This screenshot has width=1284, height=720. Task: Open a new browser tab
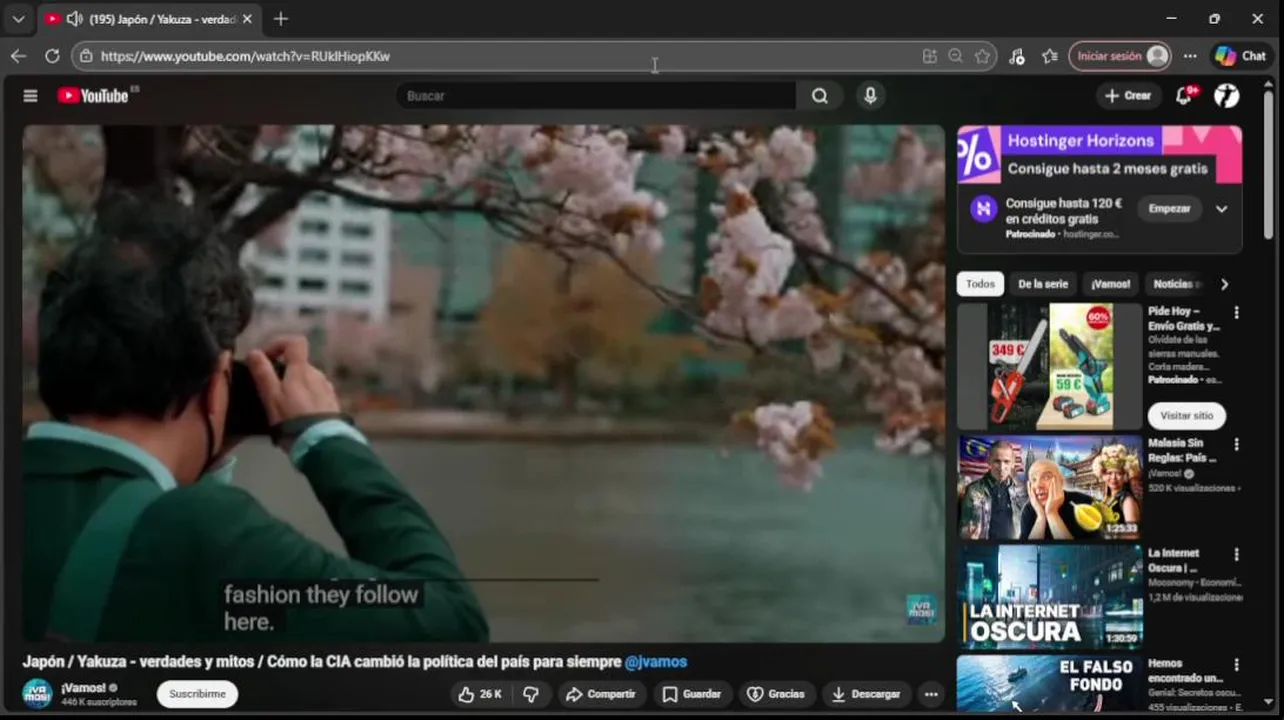tap(281, 18)
